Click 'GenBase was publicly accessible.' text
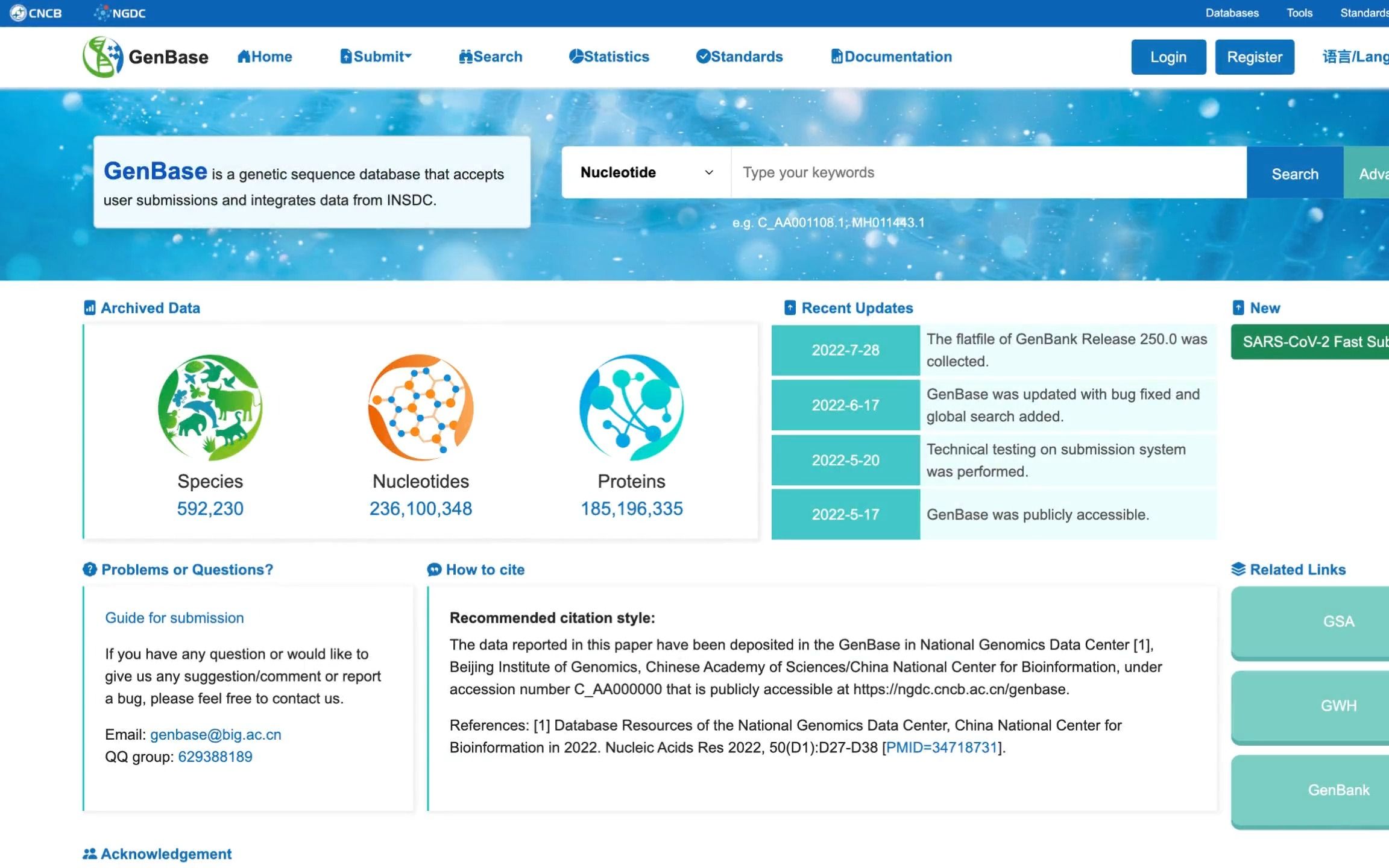 1038,515
